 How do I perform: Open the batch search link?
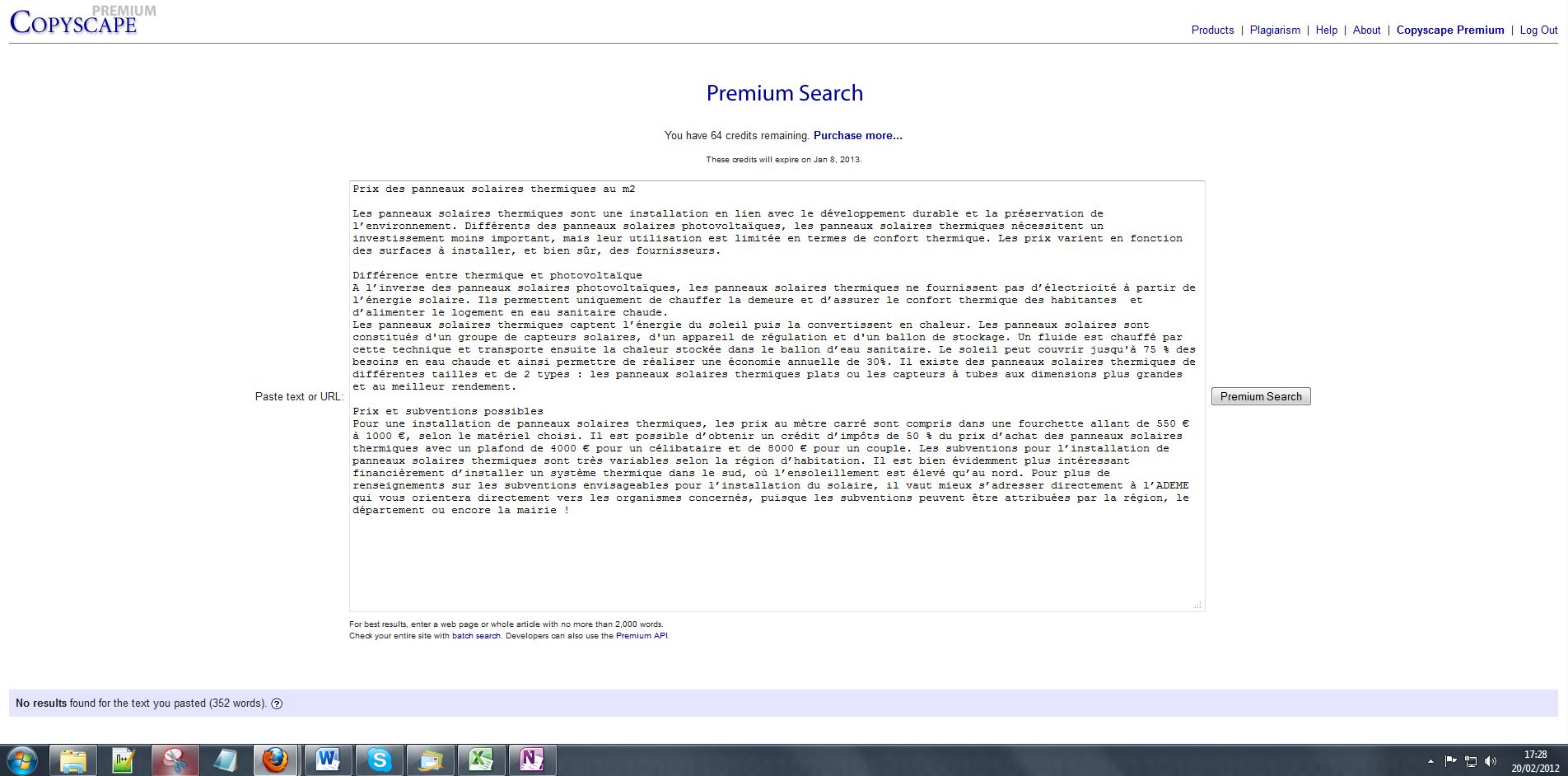click(x=476, y=636)
